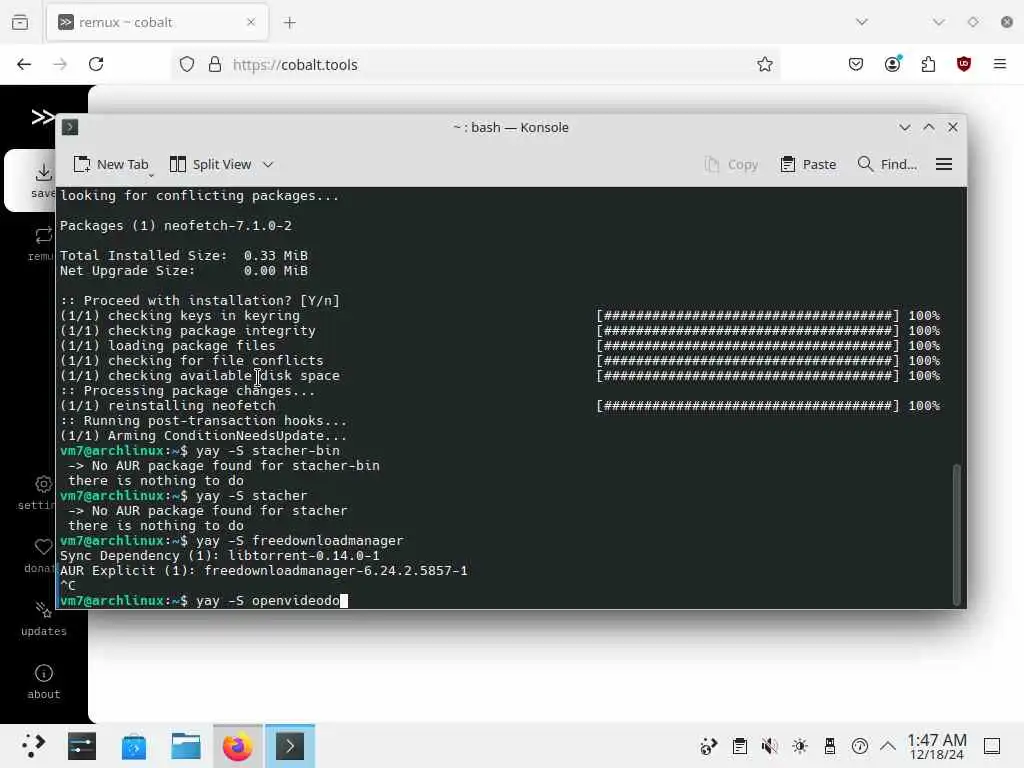Viewport: 1024px width, 768px height.
Task: Open a new Firefox tab
Action: pos(289,23)
